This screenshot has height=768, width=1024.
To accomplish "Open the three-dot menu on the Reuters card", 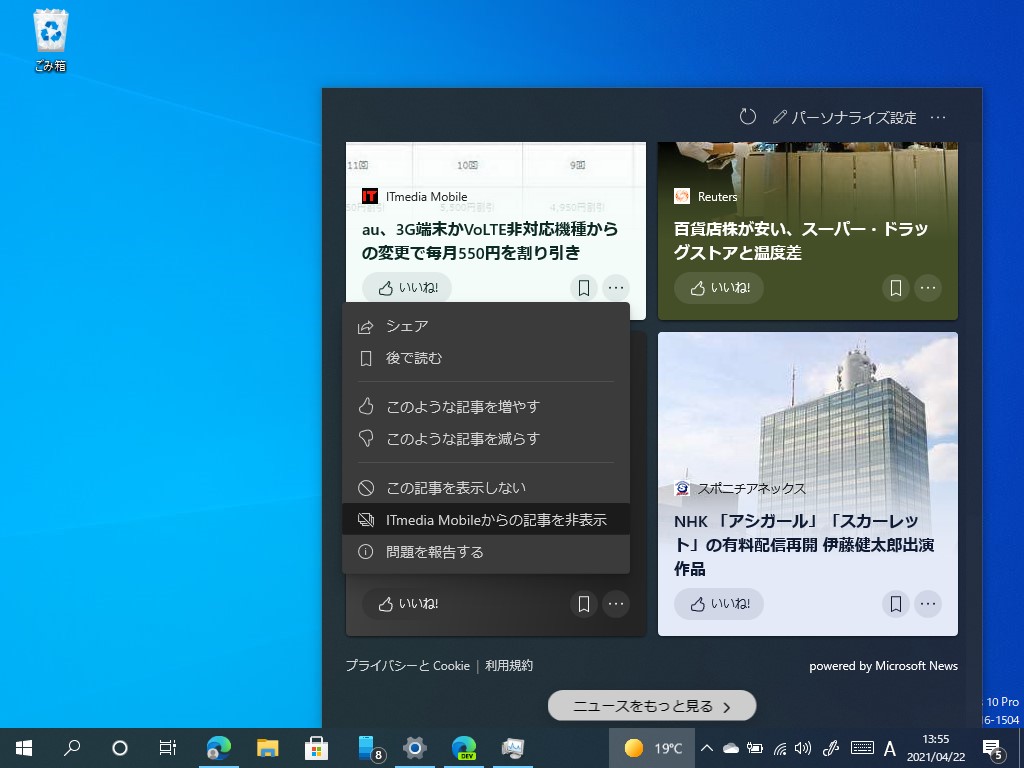I will click(x=928, y=288).
